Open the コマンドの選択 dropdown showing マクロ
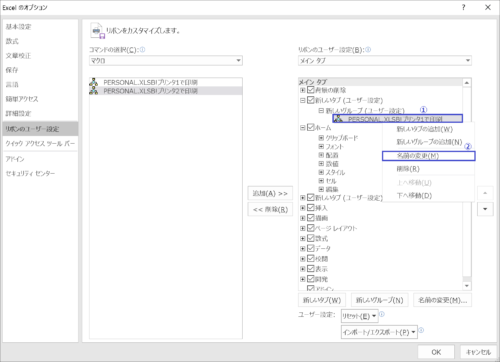Screen dimensions: 500x362 click(x=166, y=60)
